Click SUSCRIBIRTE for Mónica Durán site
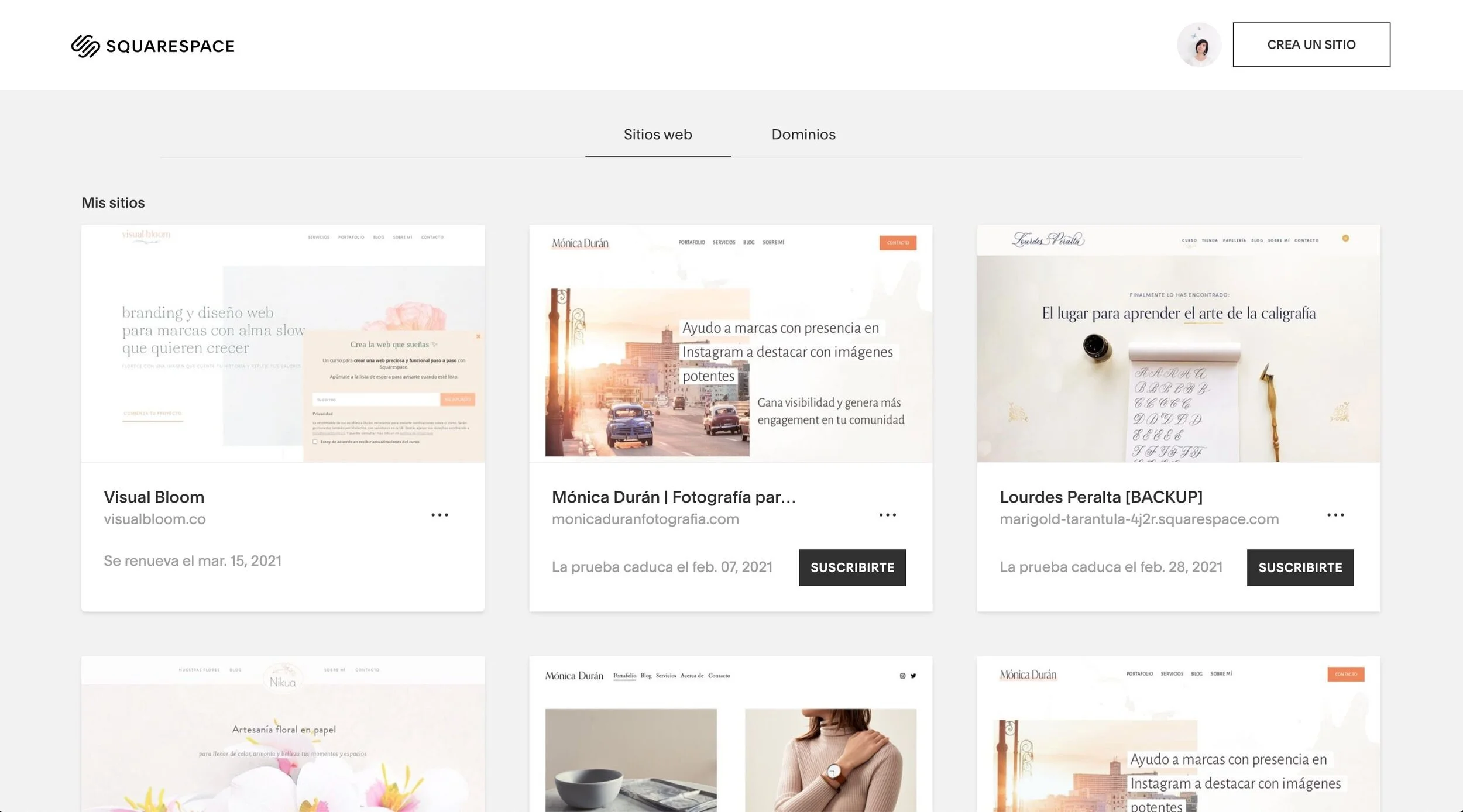This screenshot has height=812, width=1463. click(852, 567)
